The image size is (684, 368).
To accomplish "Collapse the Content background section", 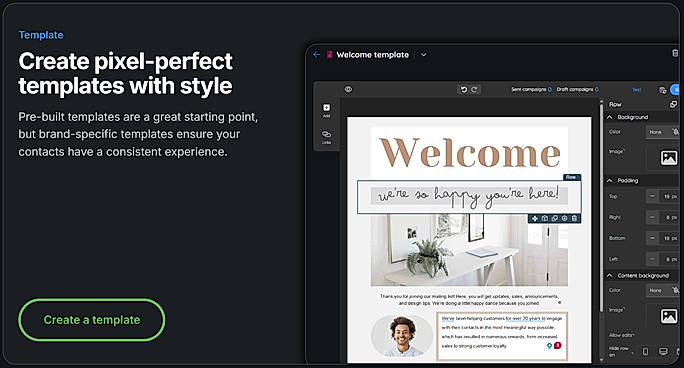I will click(x=610, y=276).
